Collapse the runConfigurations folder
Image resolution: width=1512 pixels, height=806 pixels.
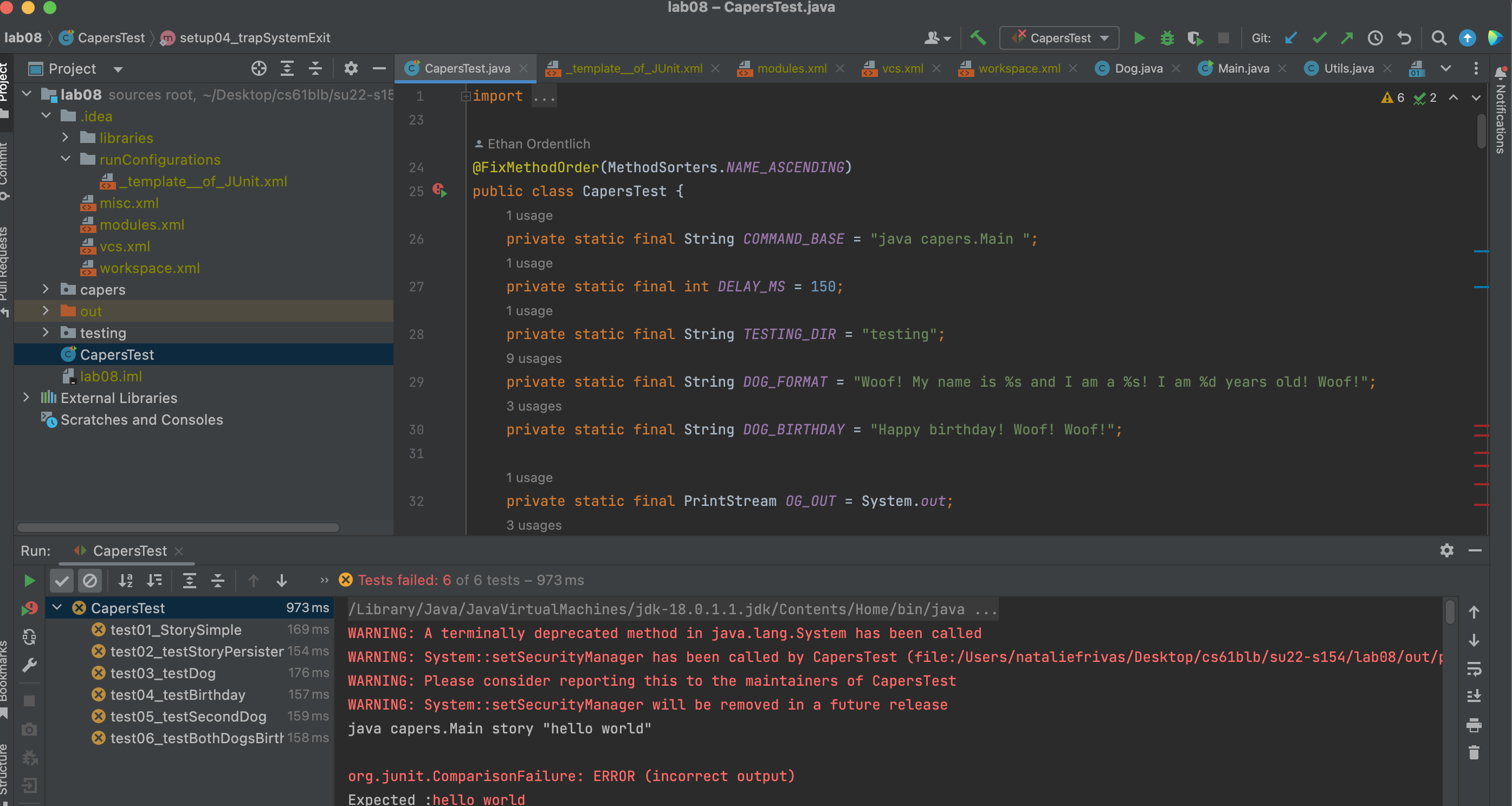pyautogui.click(x=66, y=159)
